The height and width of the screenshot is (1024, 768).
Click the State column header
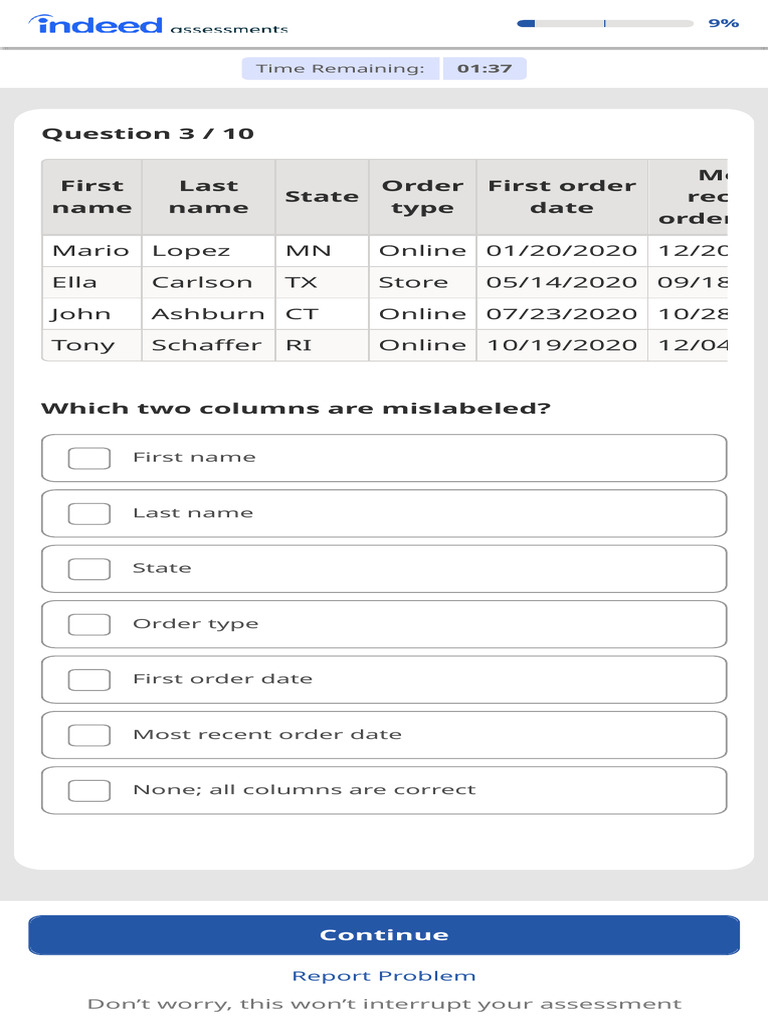322,197
